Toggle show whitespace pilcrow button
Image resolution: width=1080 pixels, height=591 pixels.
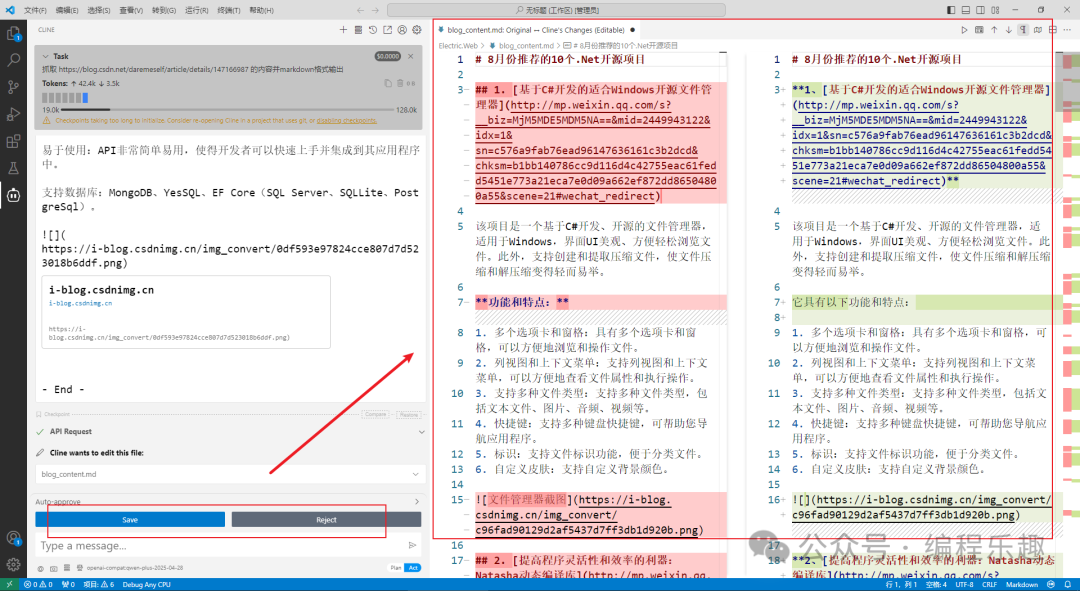point(1023,30)
